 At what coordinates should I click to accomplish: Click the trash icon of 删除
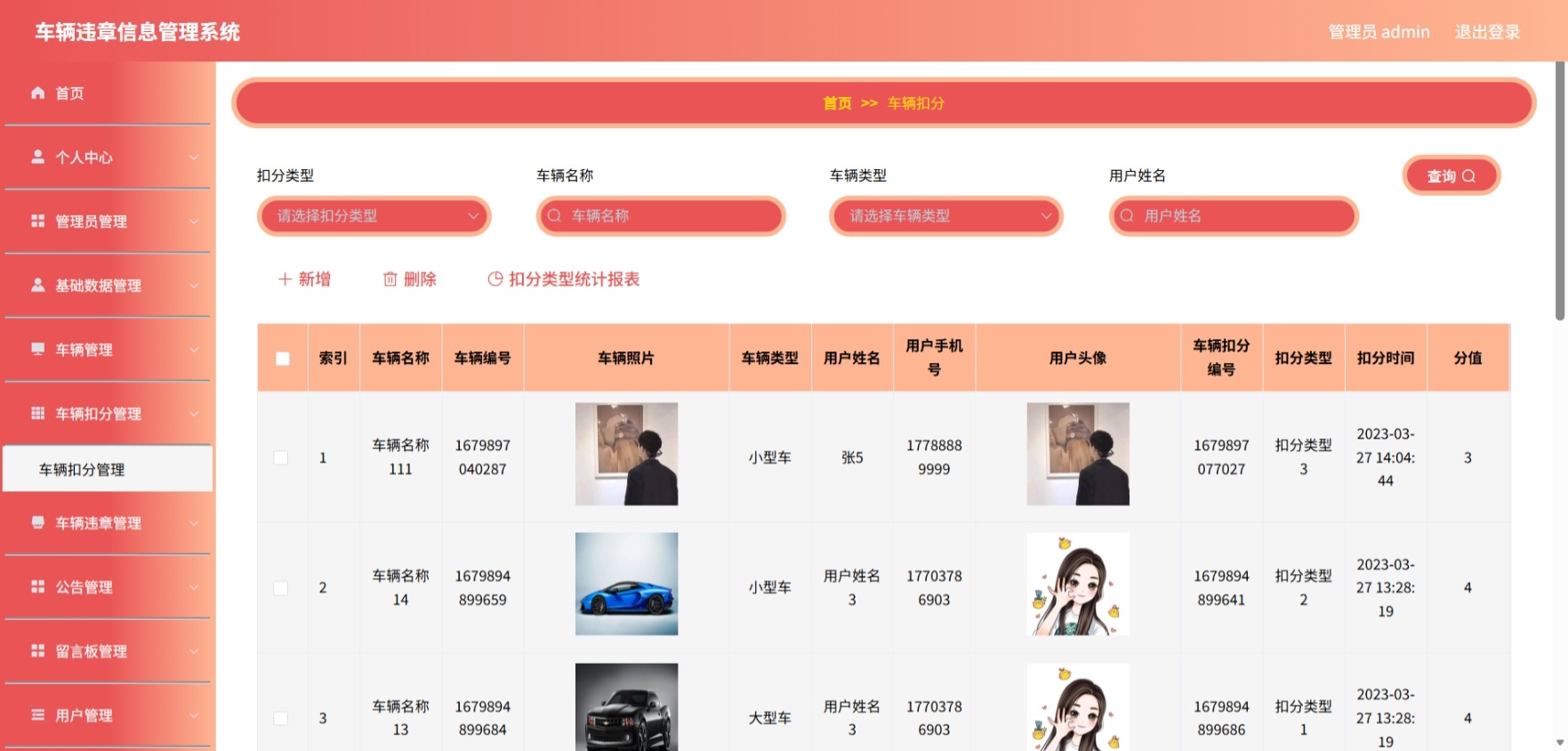tap(390, 279)
